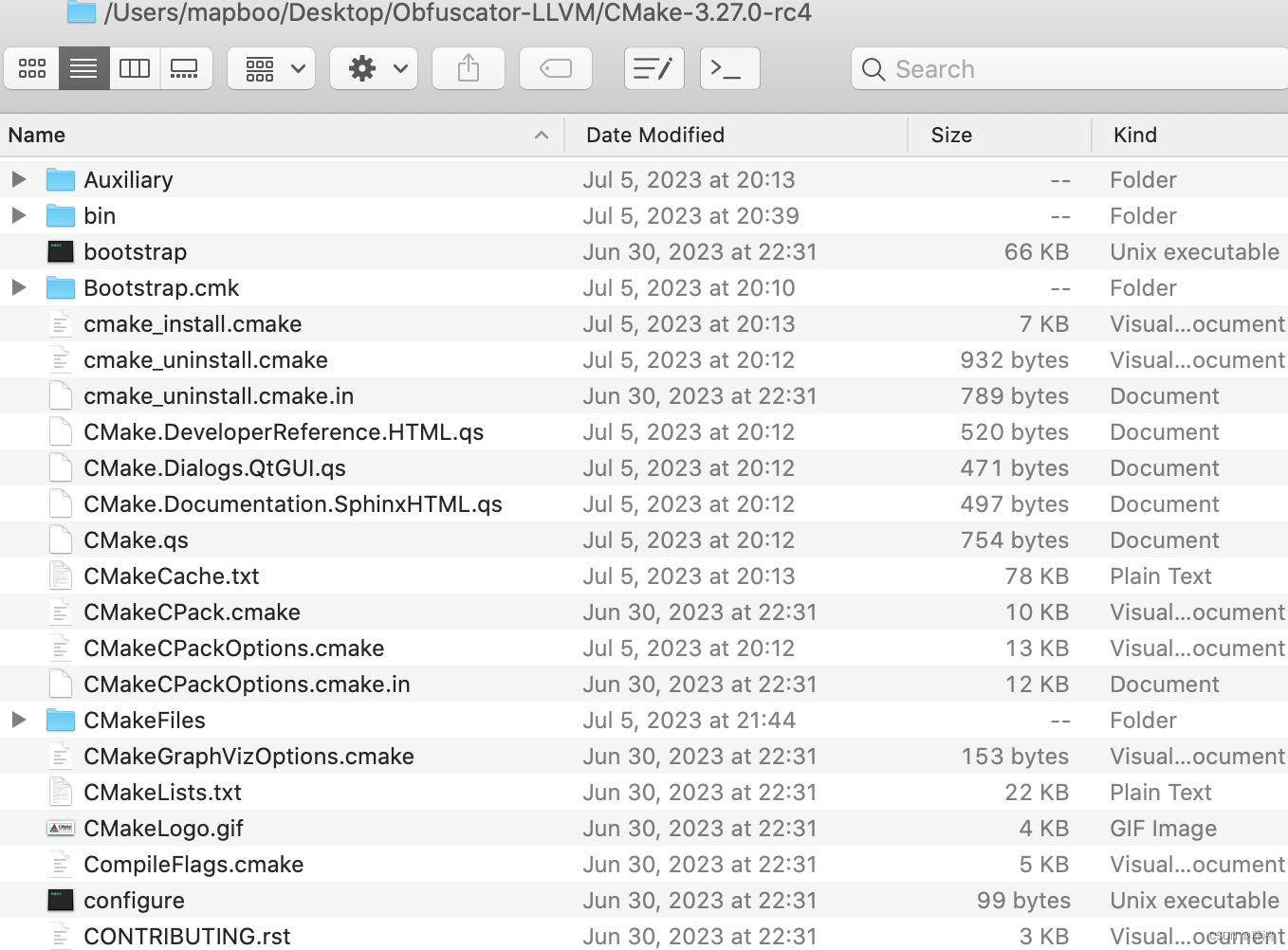Select the Bootstrap.cmk folder icon

point(61,287)
